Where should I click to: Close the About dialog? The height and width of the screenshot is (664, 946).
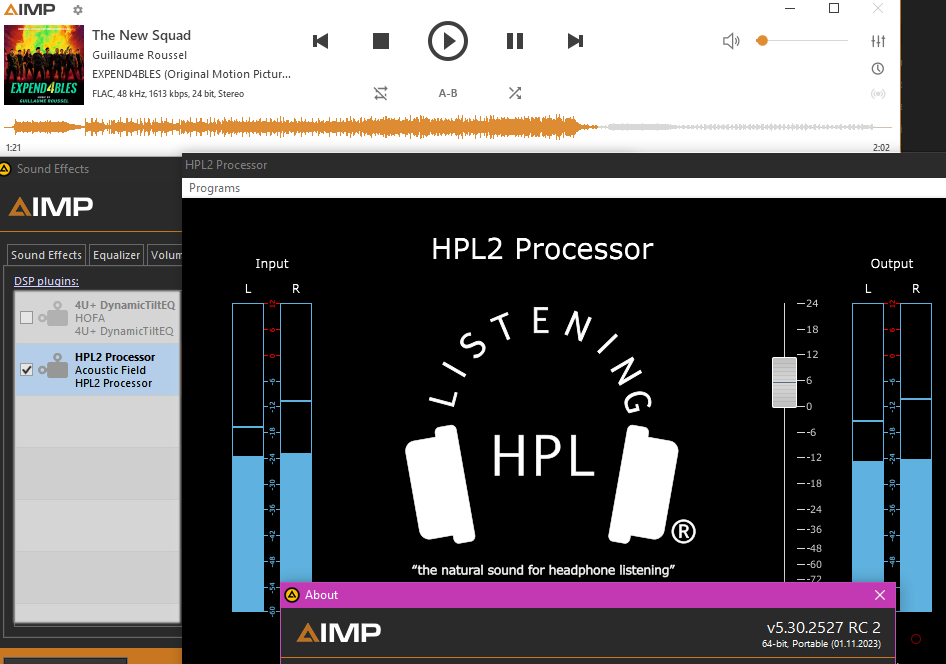click(880, 595)
